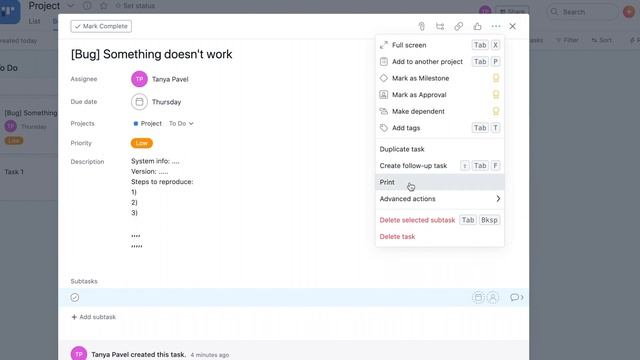Toggle the subtask completion check circle
Viewport: 640px width, 360px height.
point(75,298)
